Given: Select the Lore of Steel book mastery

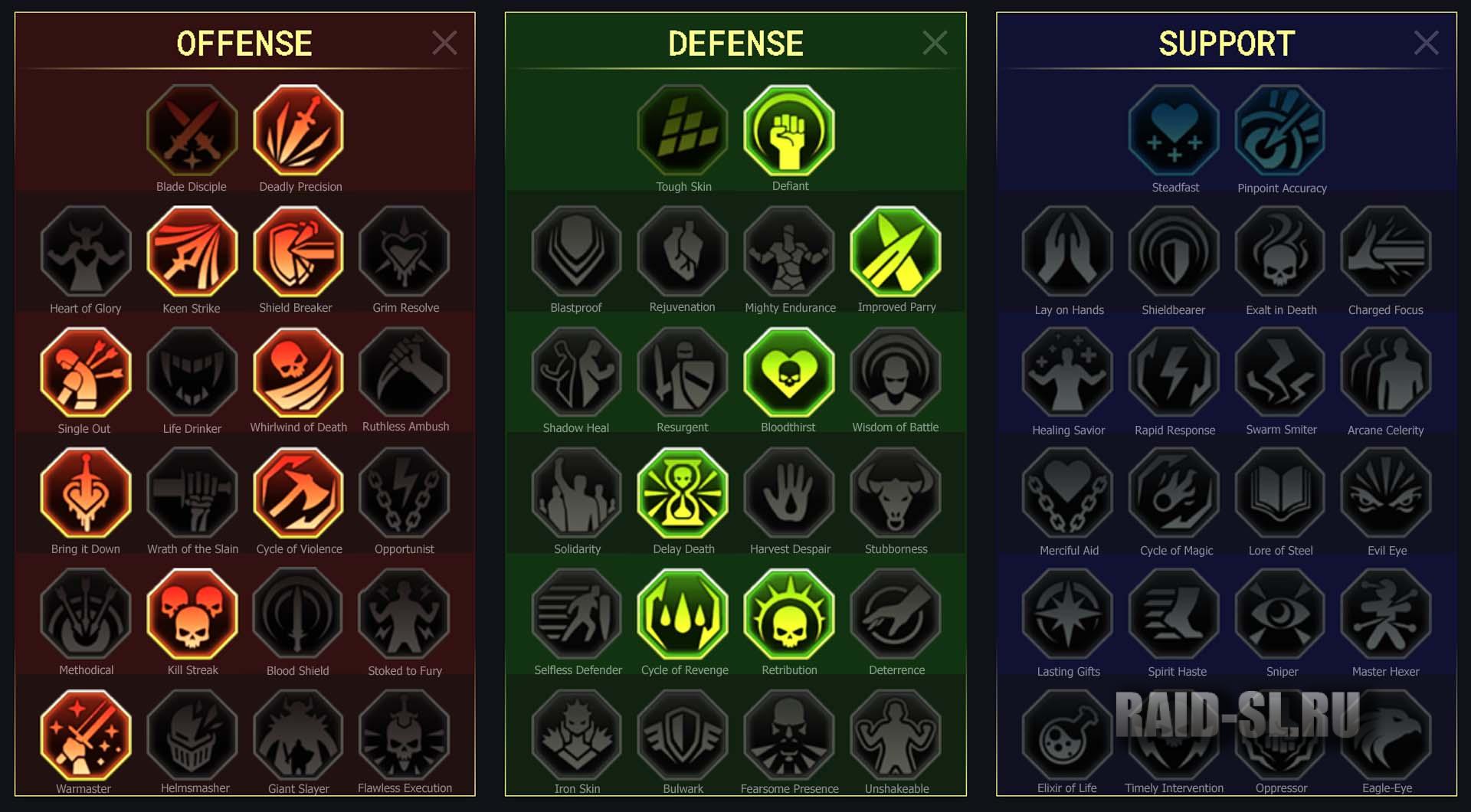Looking at the screenshot, I should [1280, 493].
